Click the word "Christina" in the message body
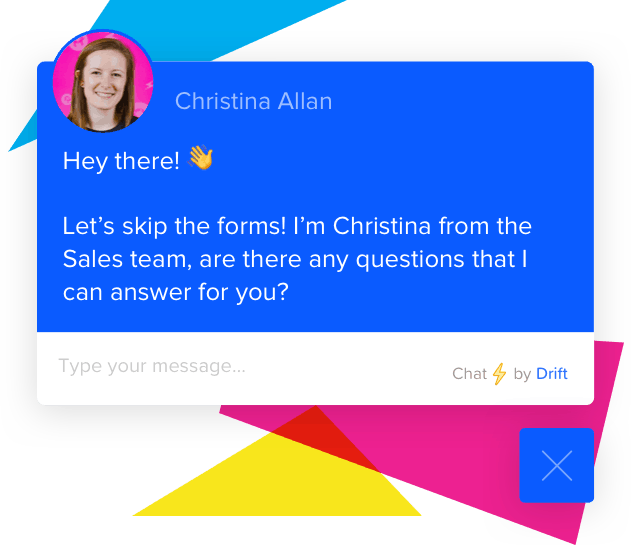Viewport: 631px width, 545px height. [x=381, y=226]
